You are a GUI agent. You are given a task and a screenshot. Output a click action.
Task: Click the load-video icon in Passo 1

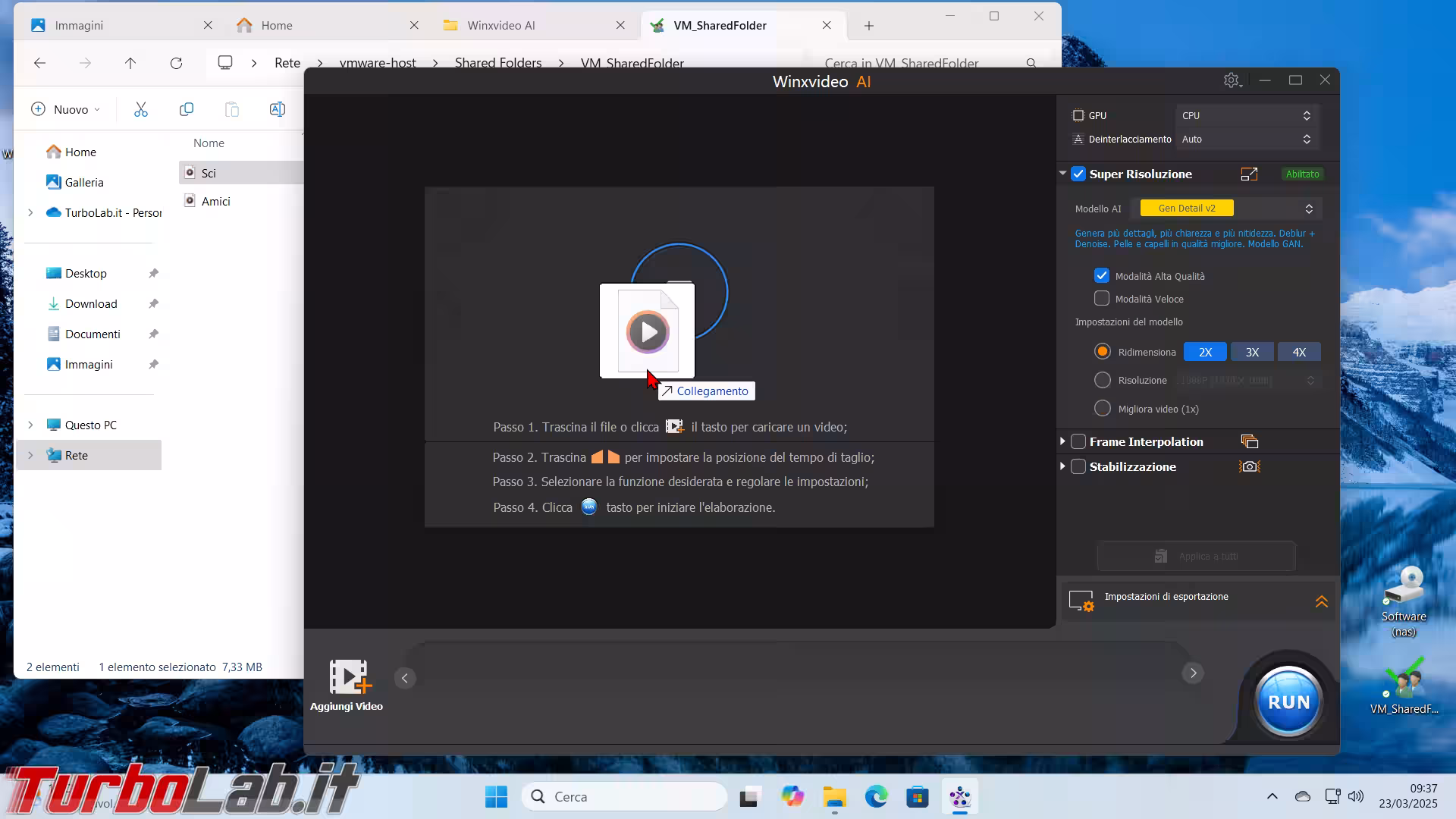[674, 427]
